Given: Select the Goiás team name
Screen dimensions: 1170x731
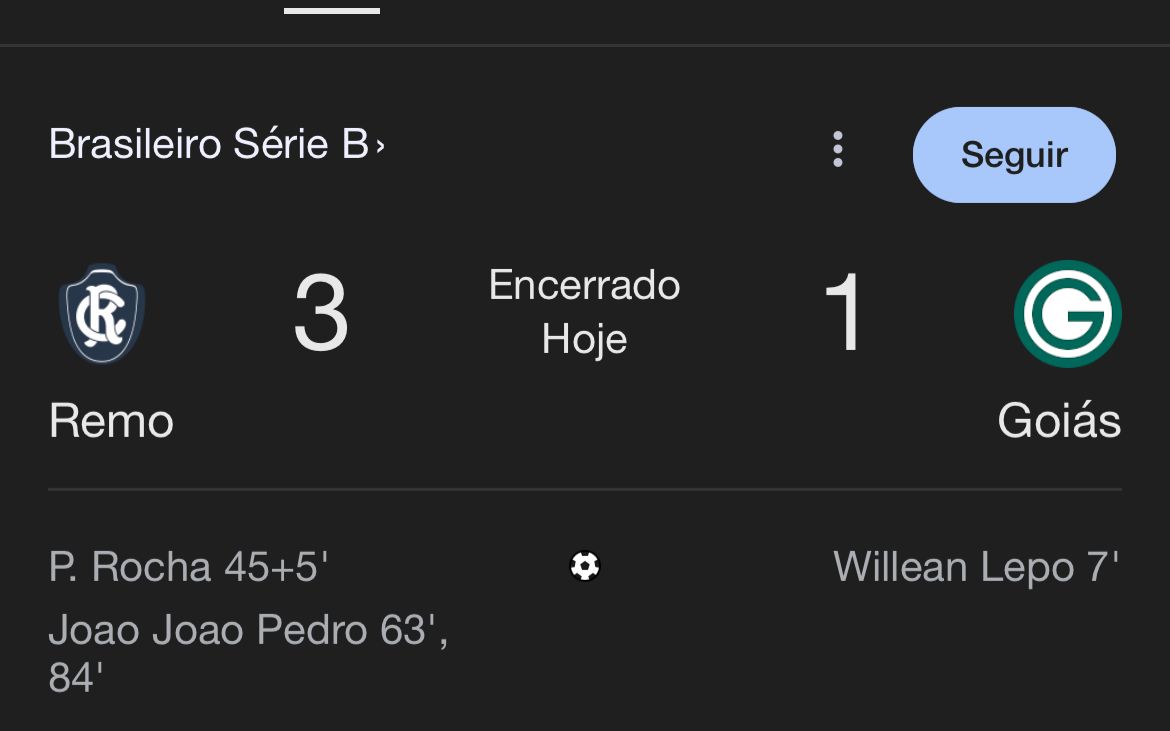Looking at the screenshot, I should (x=1059, y=421).
